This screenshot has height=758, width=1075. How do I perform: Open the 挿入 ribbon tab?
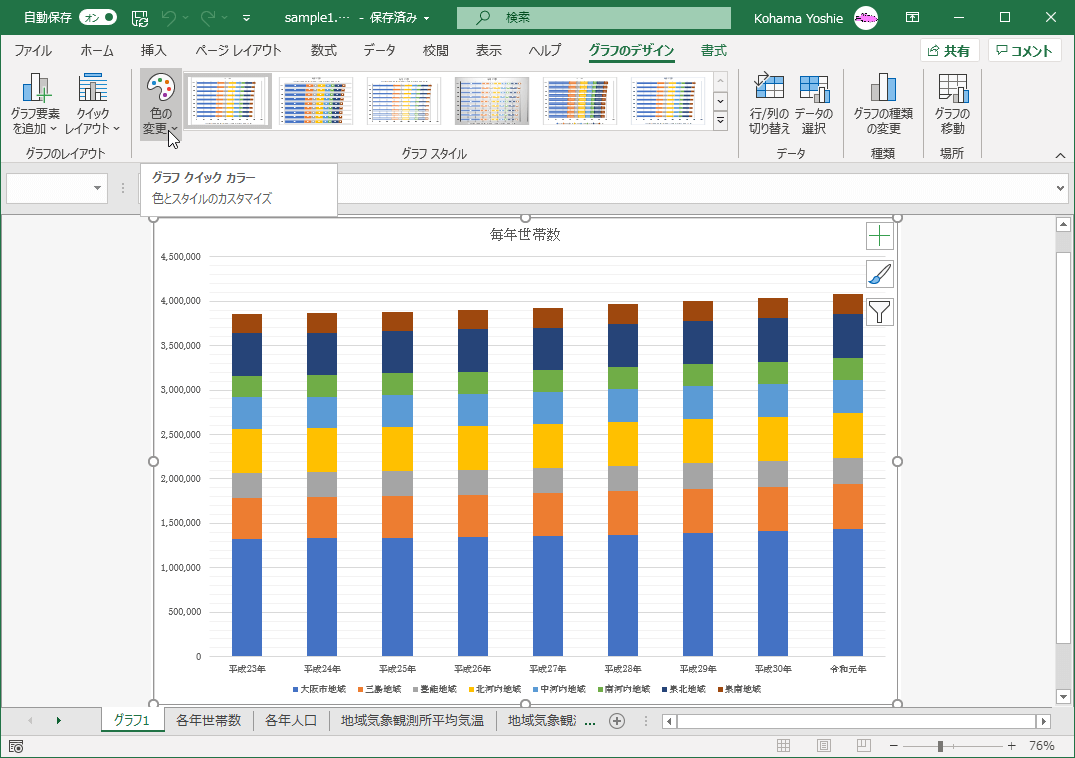click(x=153, y=51)
